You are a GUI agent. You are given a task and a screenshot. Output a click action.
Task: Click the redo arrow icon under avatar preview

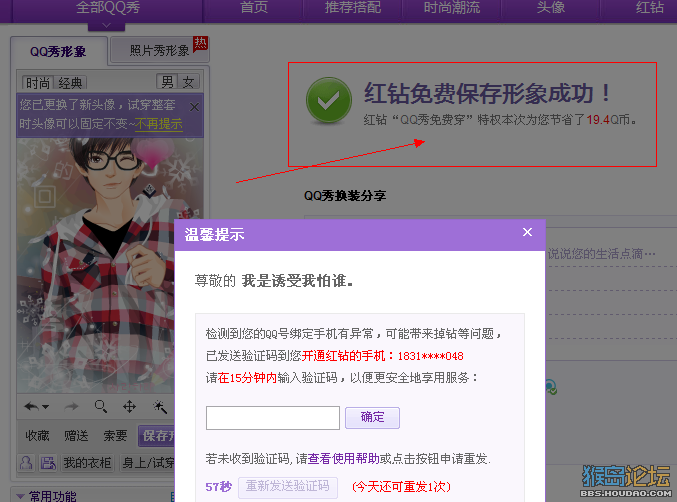71,406
